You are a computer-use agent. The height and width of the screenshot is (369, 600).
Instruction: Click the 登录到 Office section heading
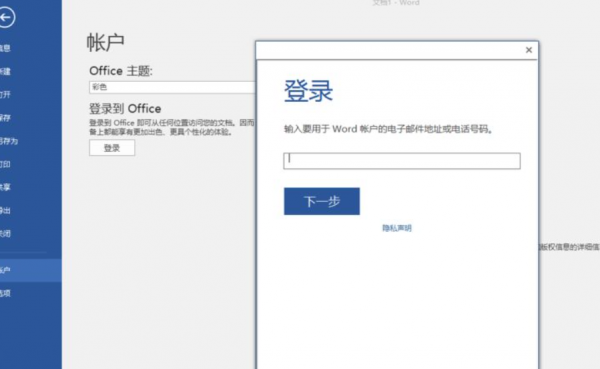point(125,109)
